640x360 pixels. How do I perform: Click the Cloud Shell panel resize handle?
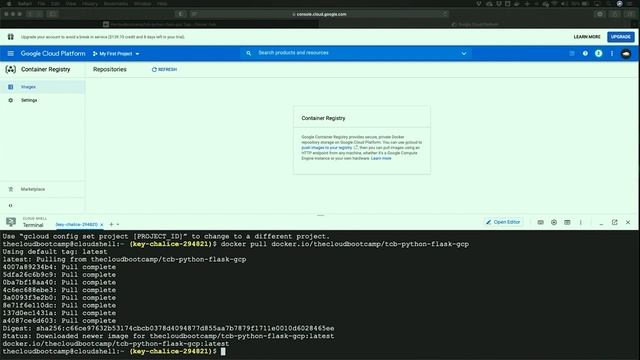pyautogui.click(x=320, y=215)
